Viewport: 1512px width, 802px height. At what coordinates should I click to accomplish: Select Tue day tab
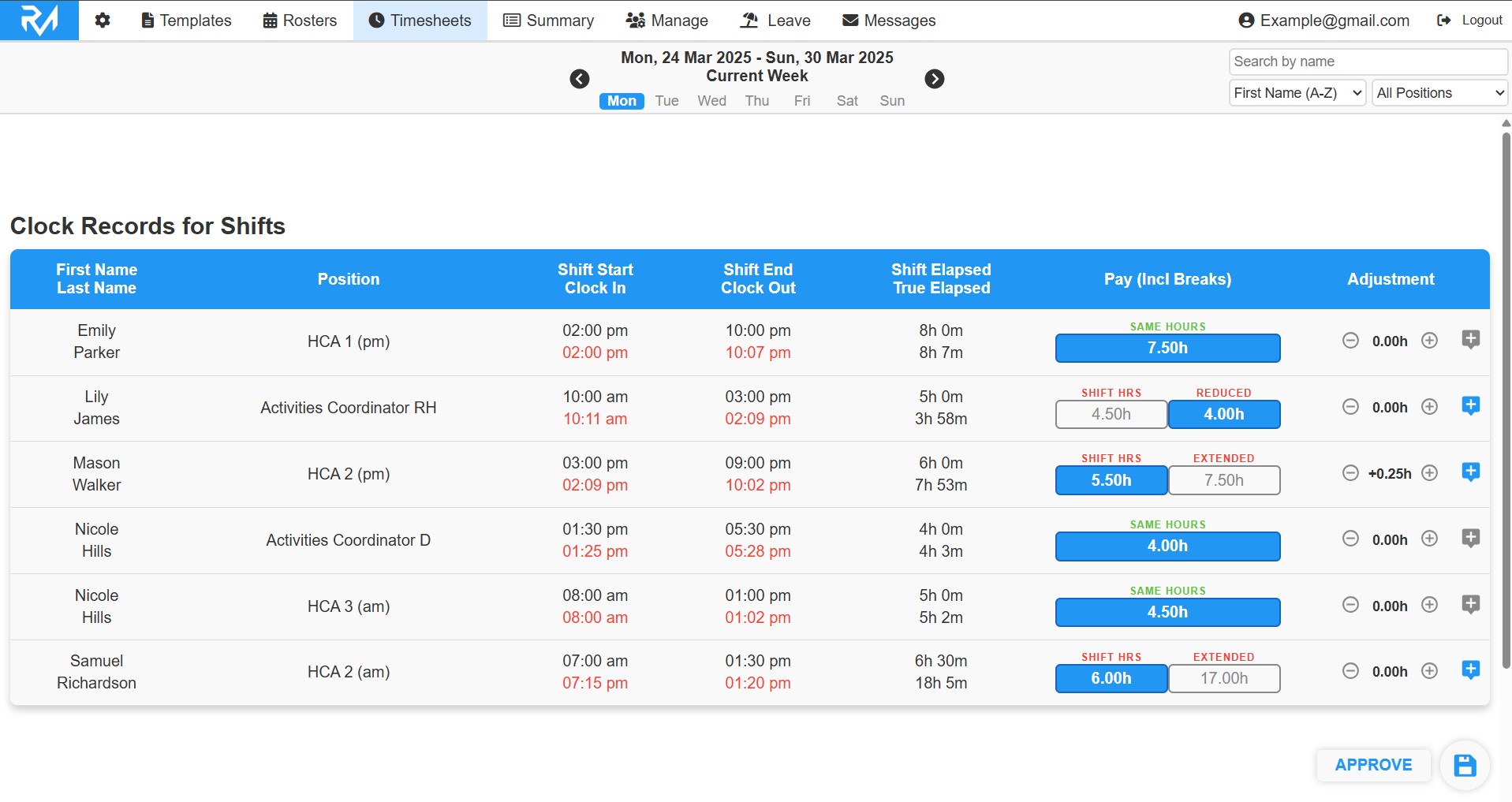coord(666,101)
